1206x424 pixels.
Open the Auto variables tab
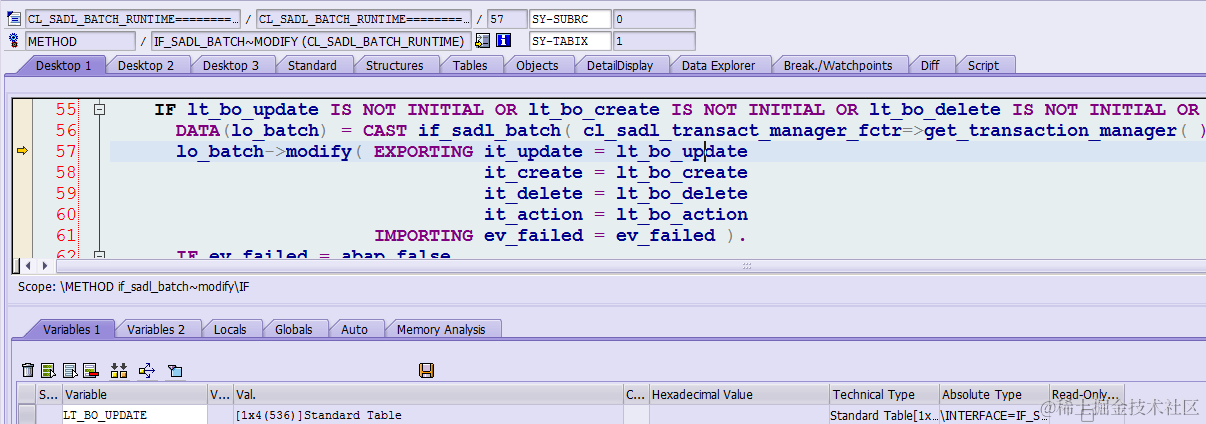click(354, 329)
